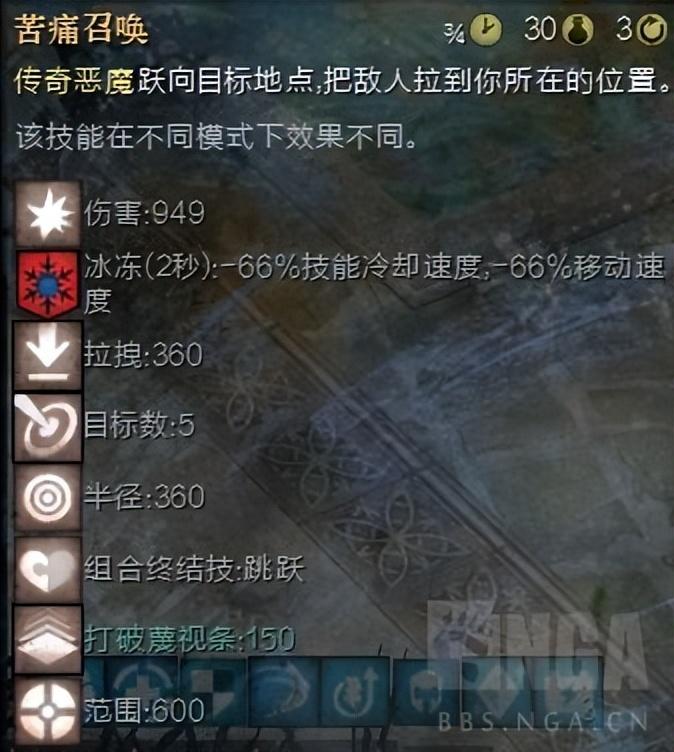The image size is (674, 752).
Task: Click the BBS.NGA.CN watermark
Action: (543, 721)
